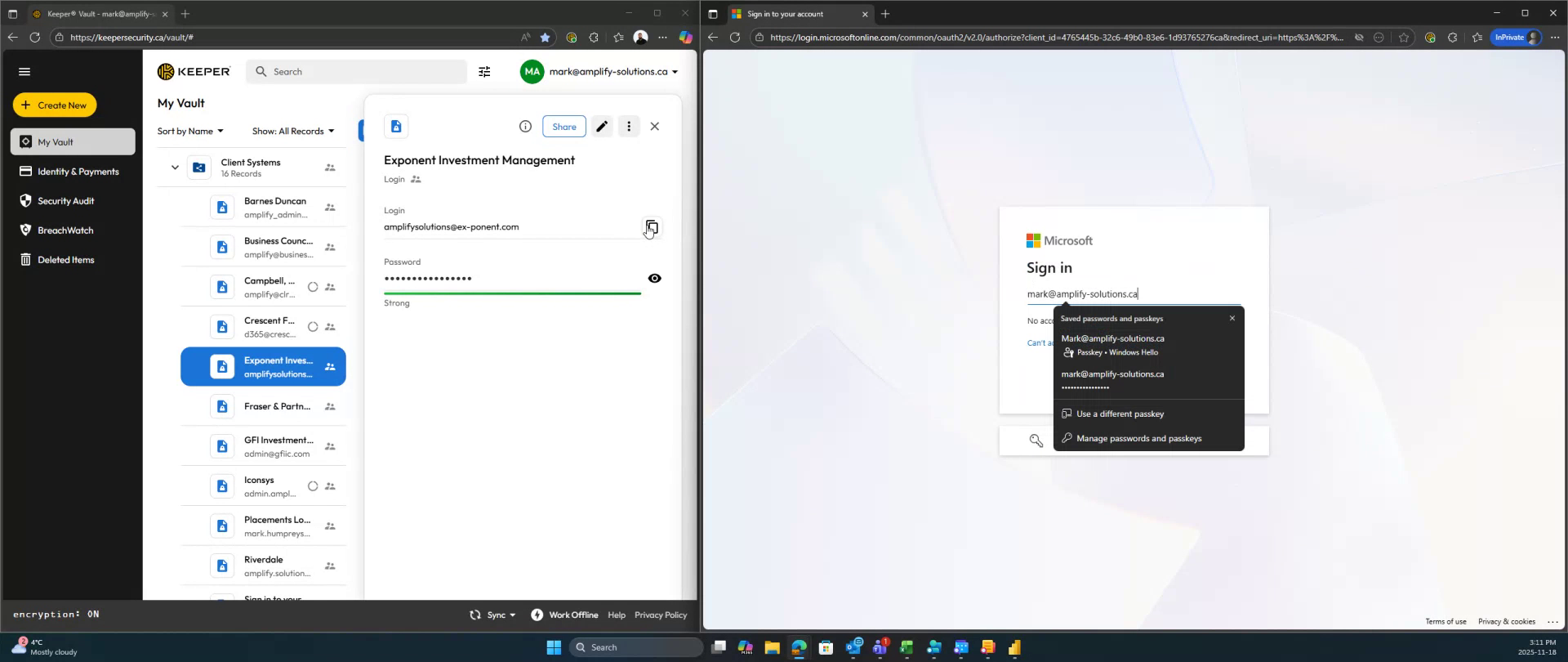Screen dimensions: 1568x662
Task: Favorite Keeper page with star icon
Action: [x=545, y=37]
